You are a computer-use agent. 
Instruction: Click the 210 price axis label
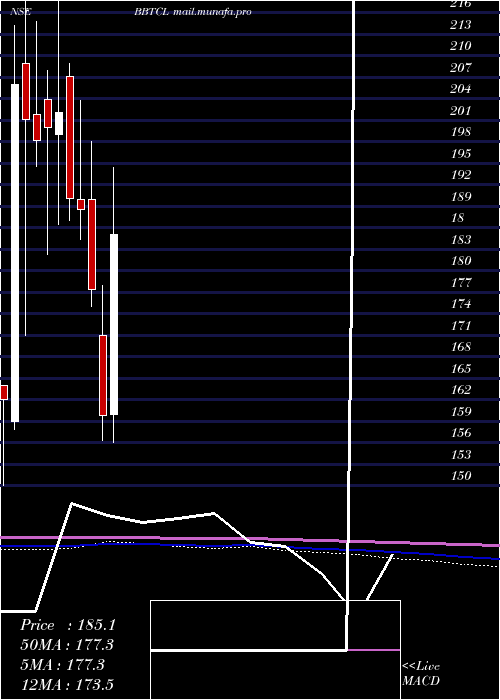click(x=461, y=46)
